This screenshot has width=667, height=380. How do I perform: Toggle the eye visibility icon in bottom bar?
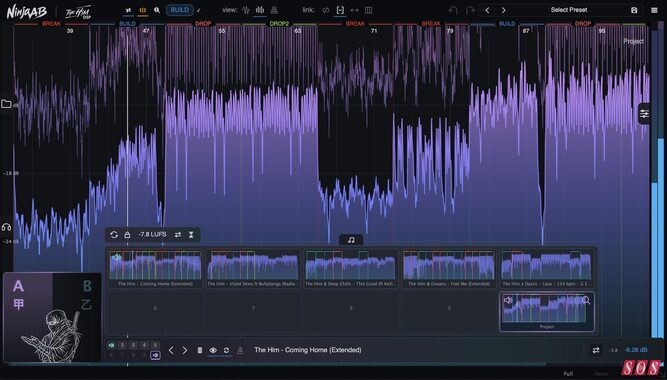click(x=213, y=350)
